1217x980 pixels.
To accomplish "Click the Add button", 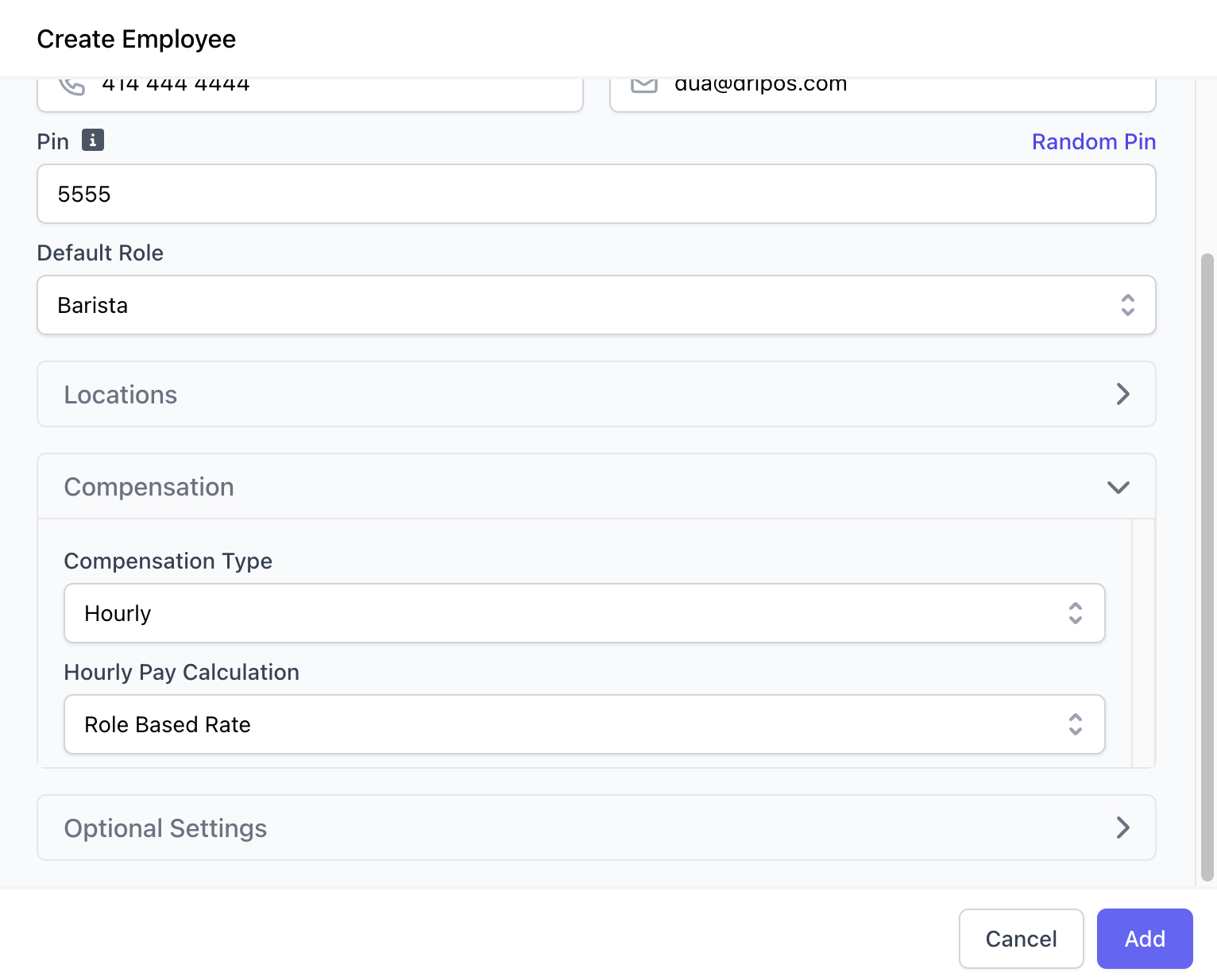I will click(x=1145, y=939).
